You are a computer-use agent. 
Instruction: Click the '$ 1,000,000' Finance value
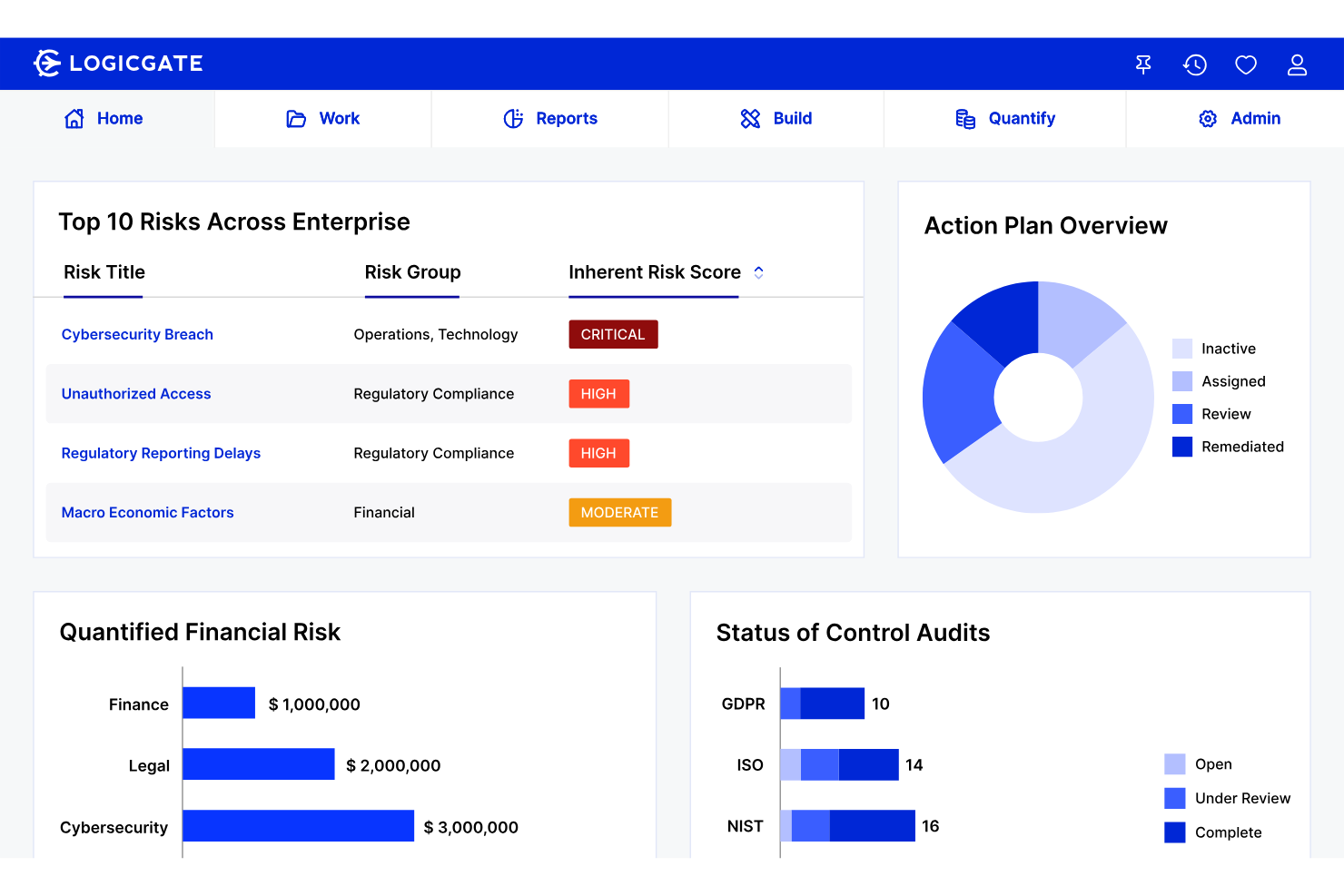point(314,704)
